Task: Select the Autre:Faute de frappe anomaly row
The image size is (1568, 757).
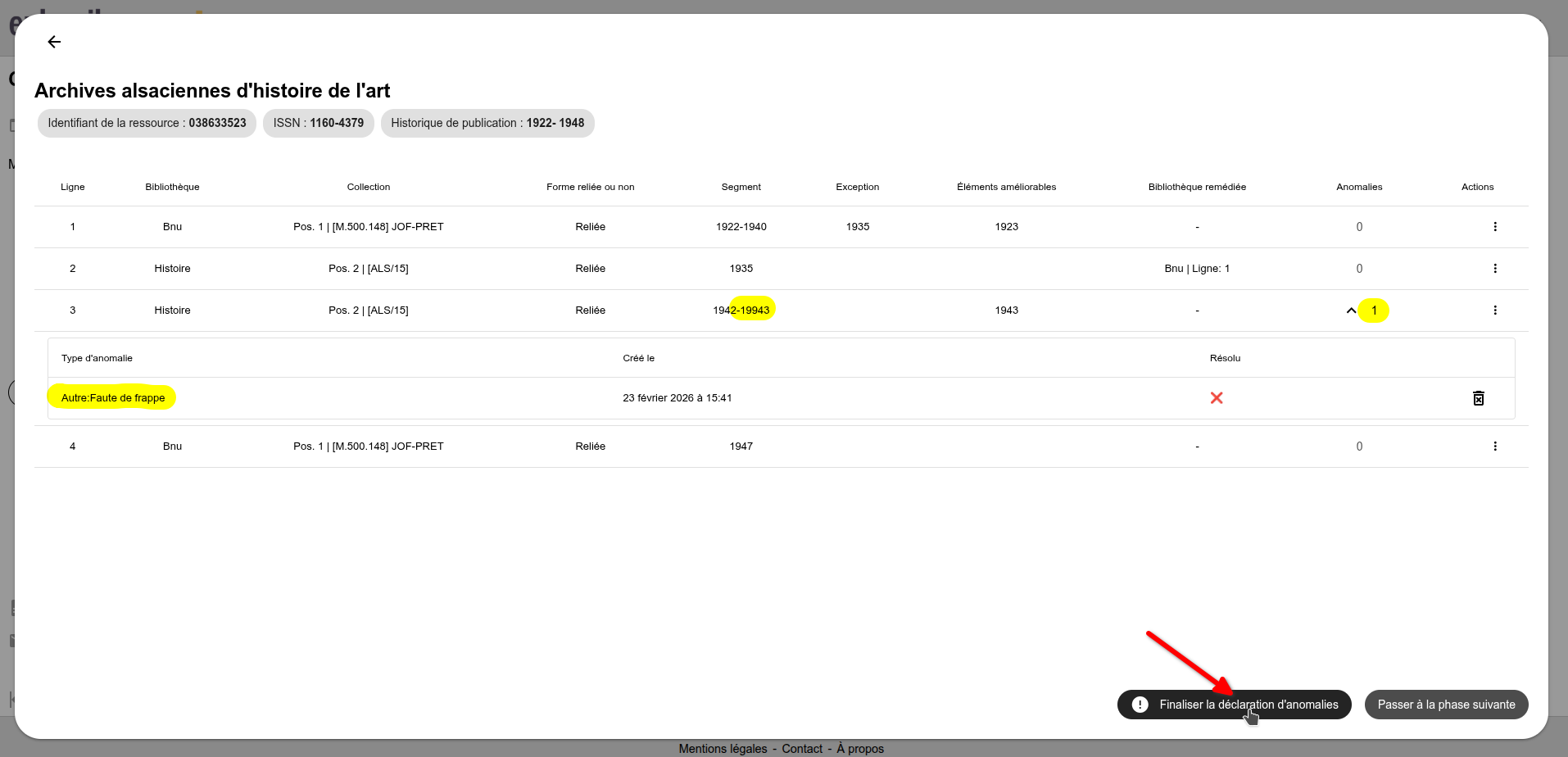Action: [113, 398]
